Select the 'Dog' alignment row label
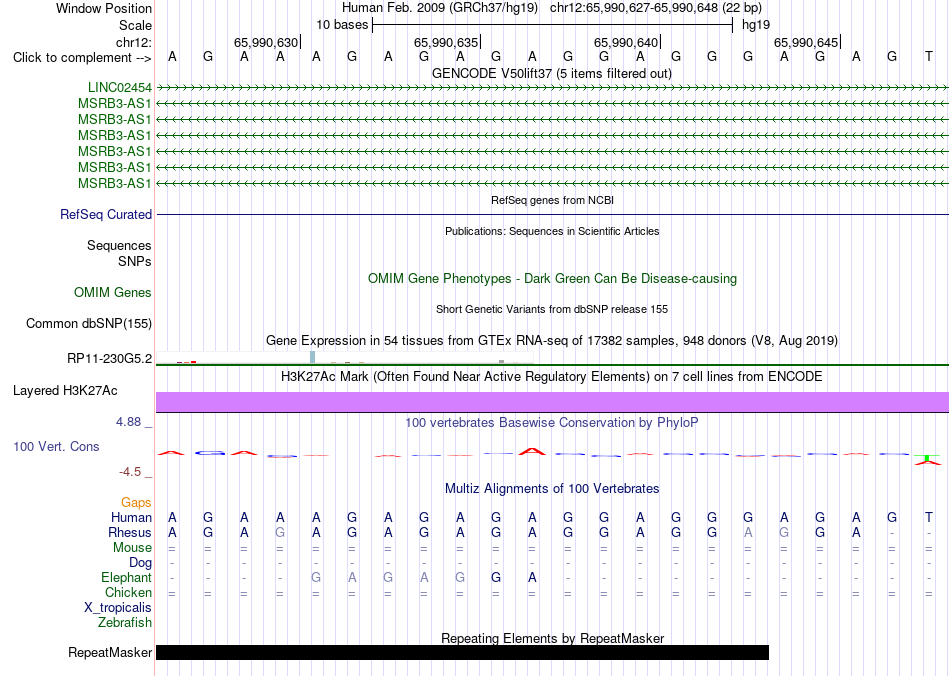This screenshot has height=676, width=950. coord(140,563)
